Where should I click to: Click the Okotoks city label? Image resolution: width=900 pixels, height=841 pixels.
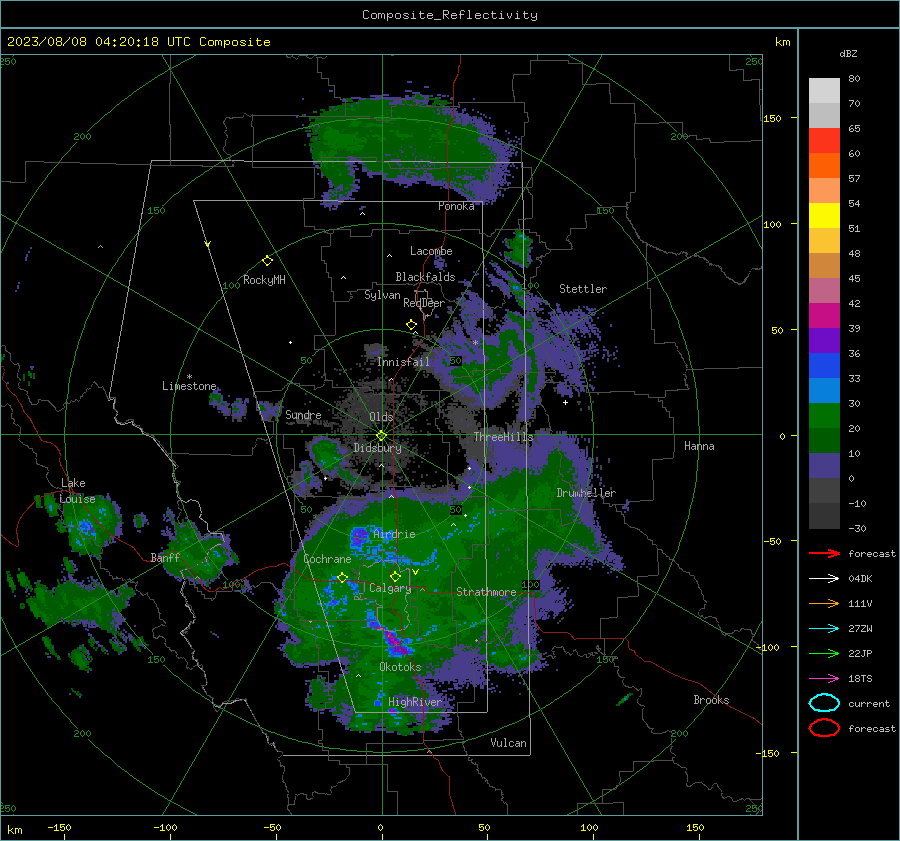[400, 667]
